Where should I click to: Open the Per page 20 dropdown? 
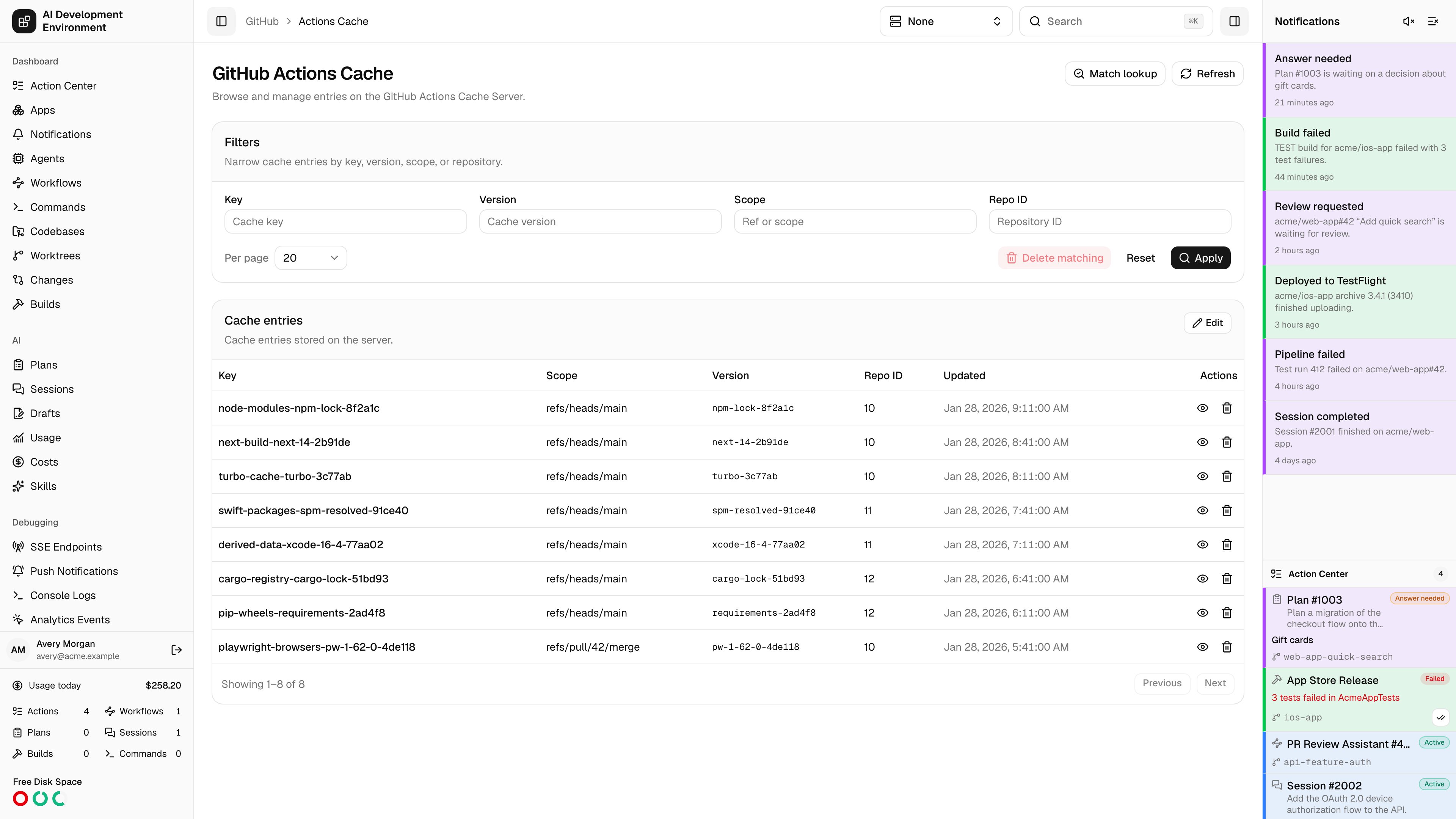click(310, 258)
